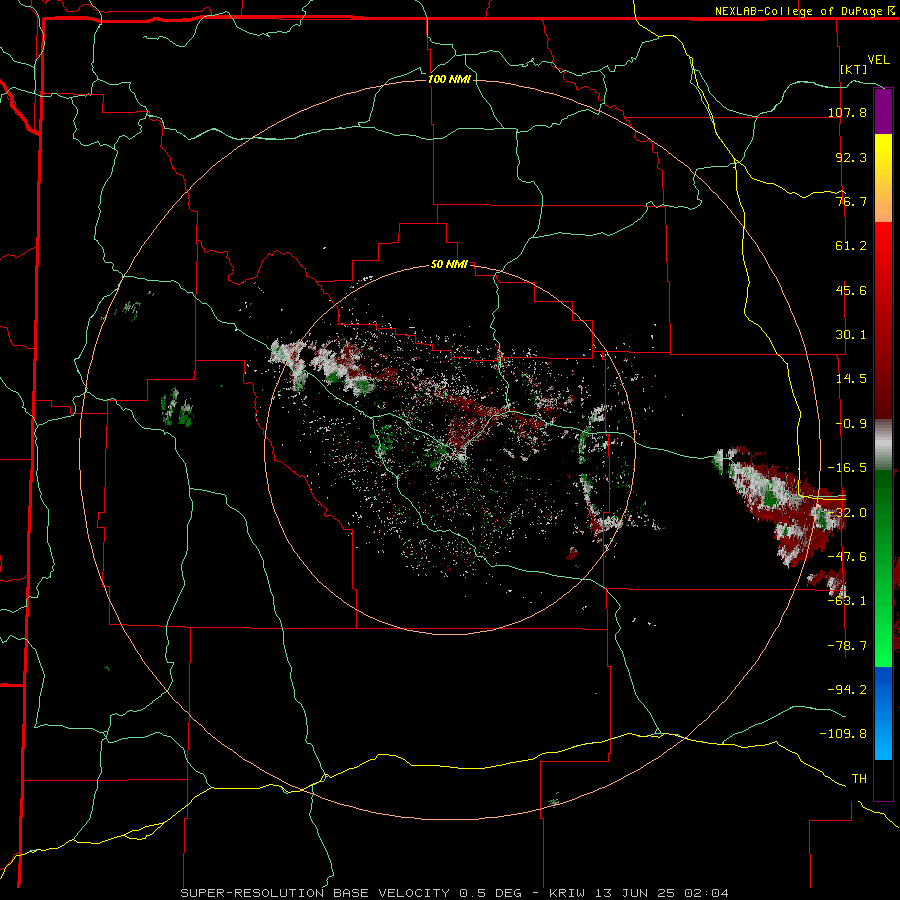Click the 100 NMI range ring label
Image resolution: width=900 pixels, height=900 pixels.
pyautogui.click(x=449, y=79)
